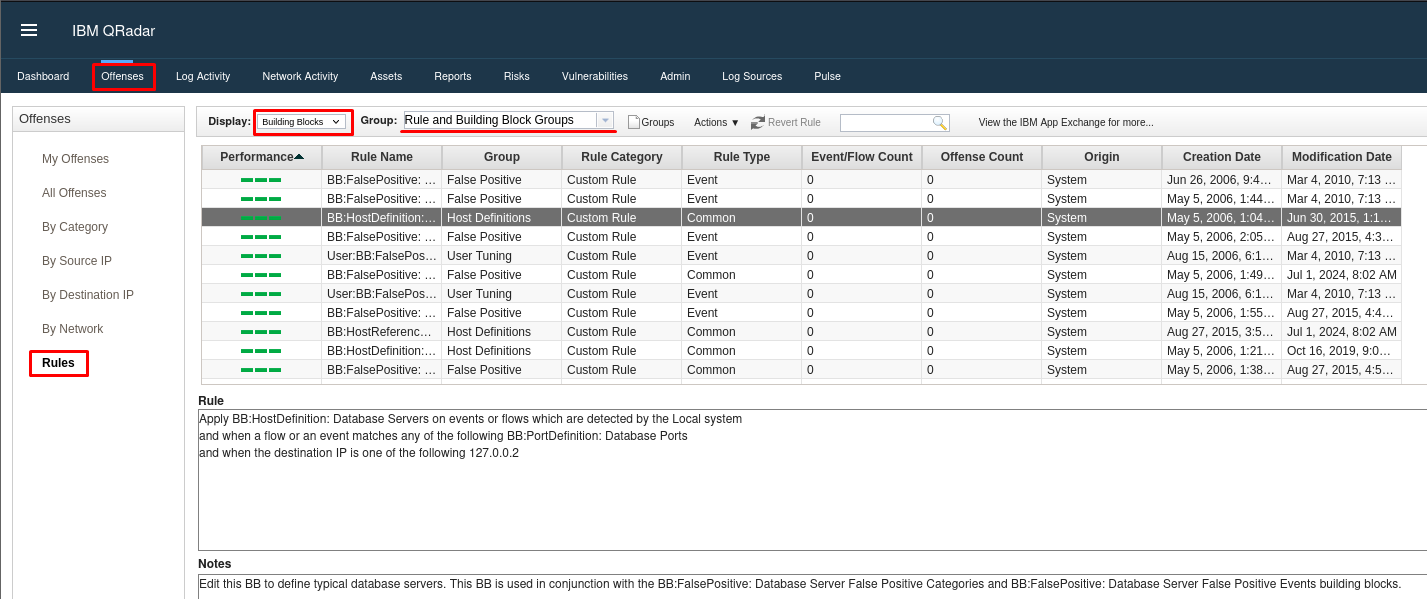1427x599 pixels.
Task: Sort by Rule Name column header
Action: [382, 157]
